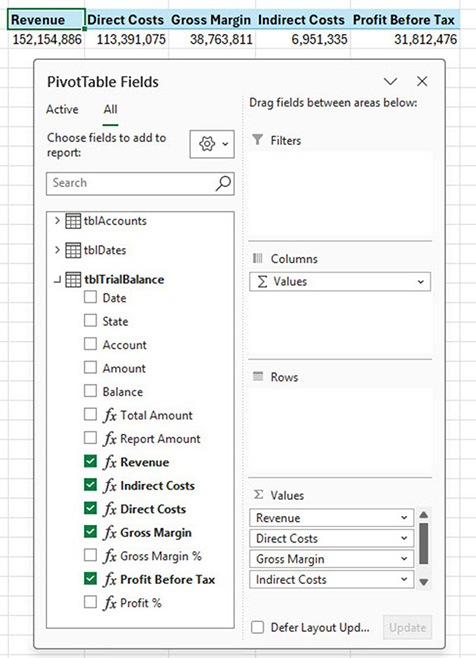Click the fx icon beside Gross Margin %

pos(110,556)
